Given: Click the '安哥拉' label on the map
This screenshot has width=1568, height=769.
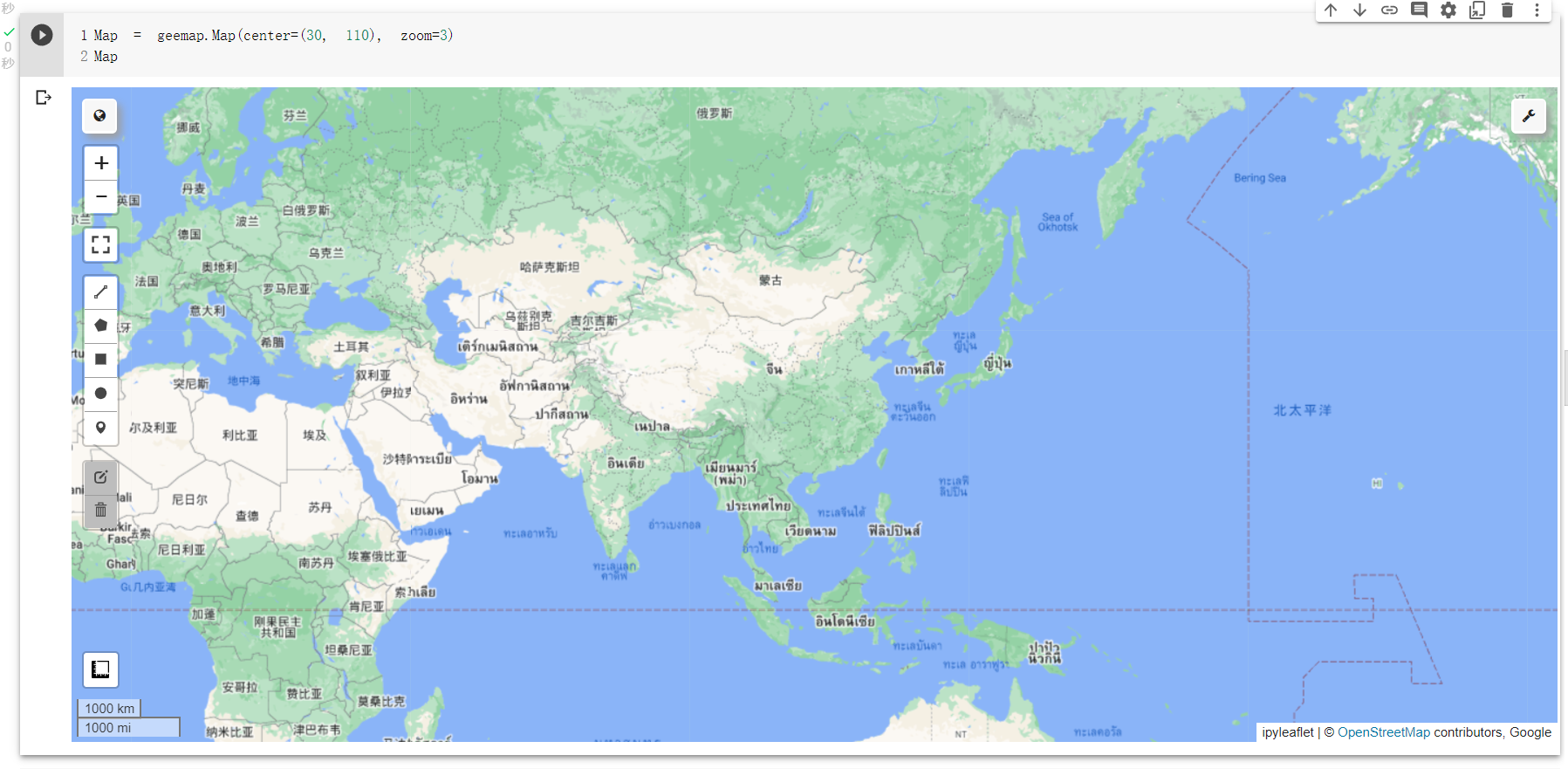Looking at the screenshot, I should pyautogui.click(x=240, y=687).
